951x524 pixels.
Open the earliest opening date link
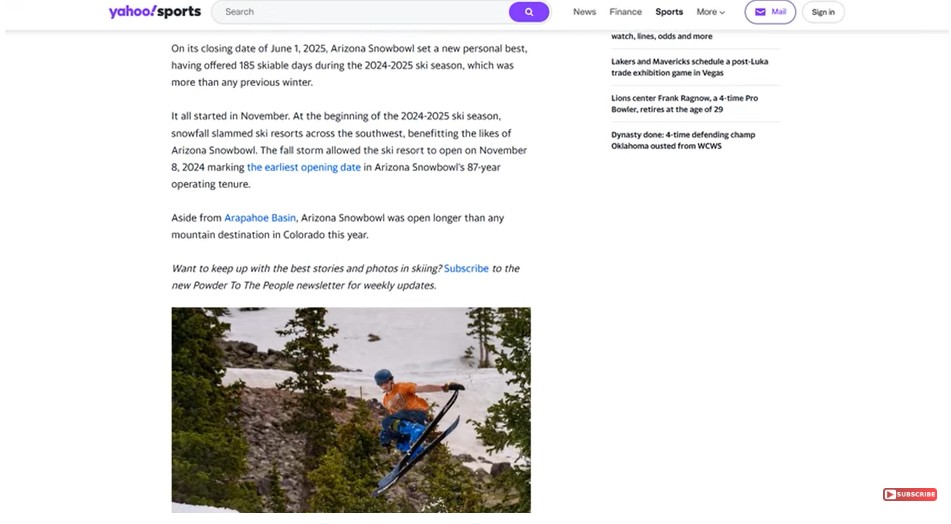pos(304,167)
